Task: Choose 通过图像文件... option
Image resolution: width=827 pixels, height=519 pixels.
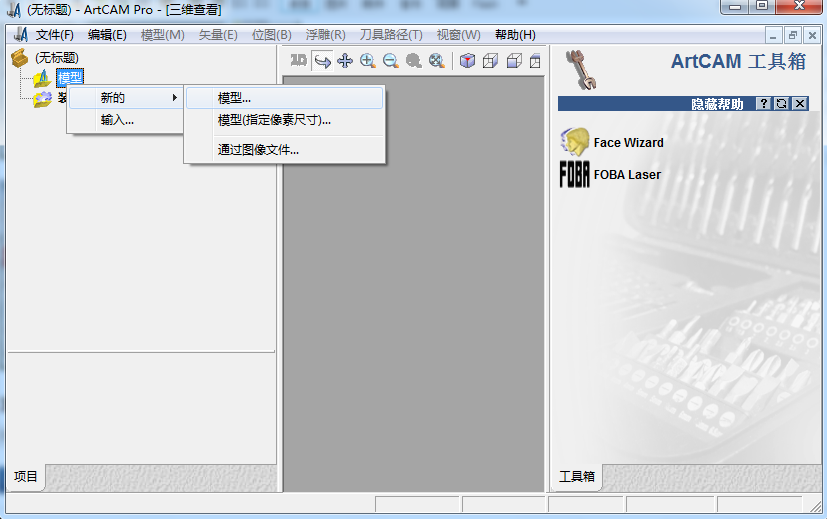Action: click(284, 150)
